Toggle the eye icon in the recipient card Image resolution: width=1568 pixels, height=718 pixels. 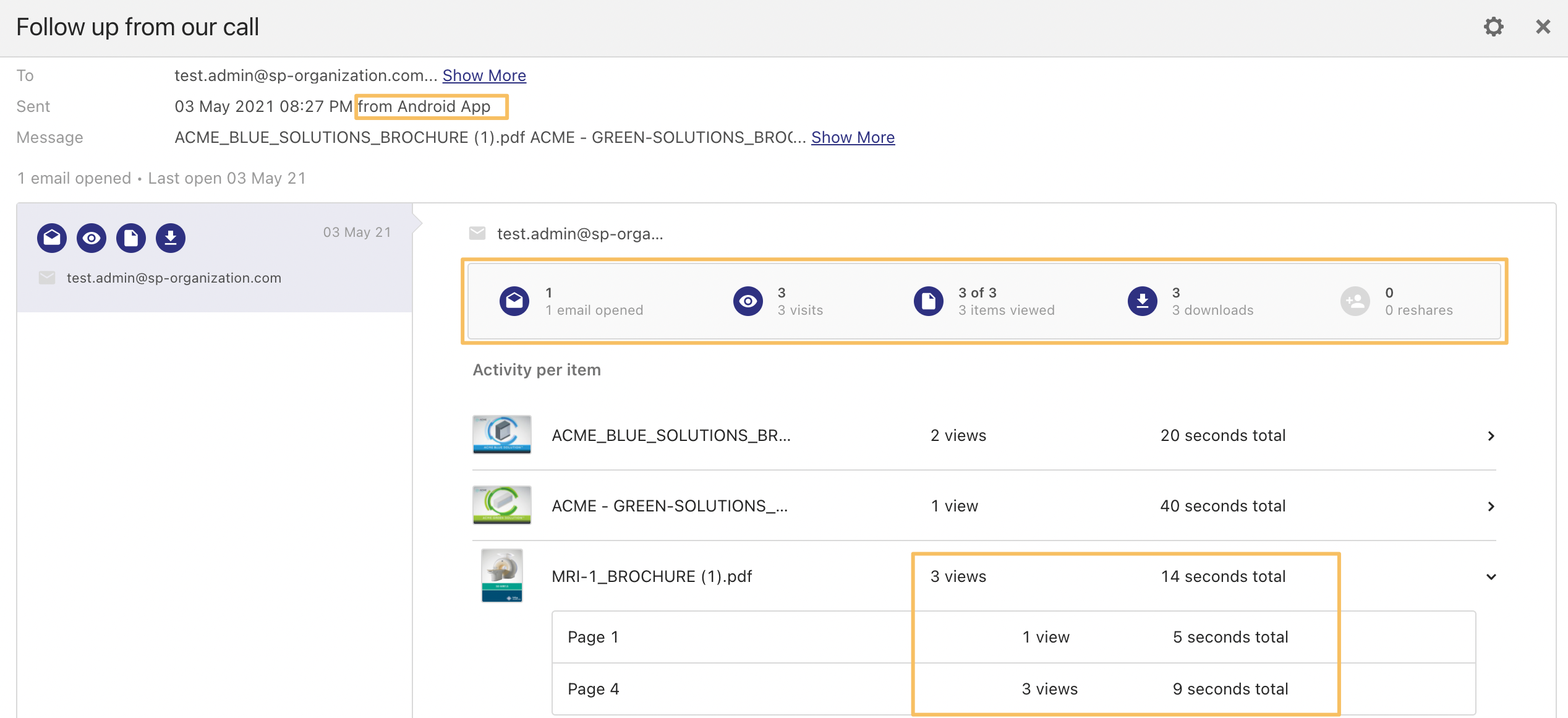[x=91, y=237]
